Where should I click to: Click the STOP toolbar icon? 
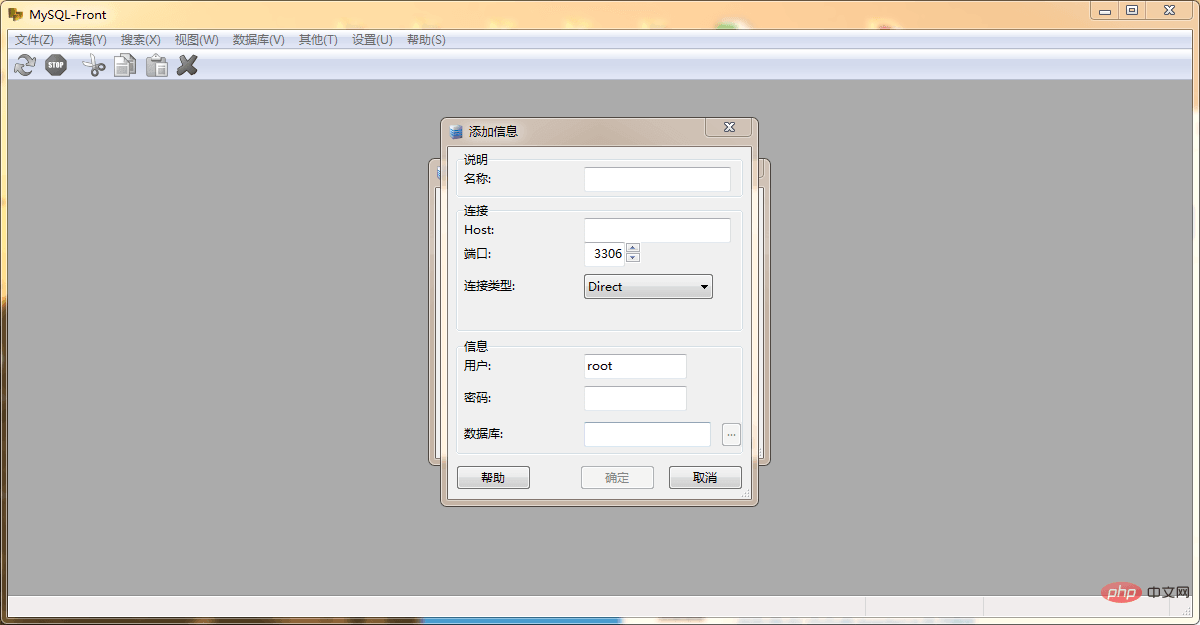pos(56,66)
